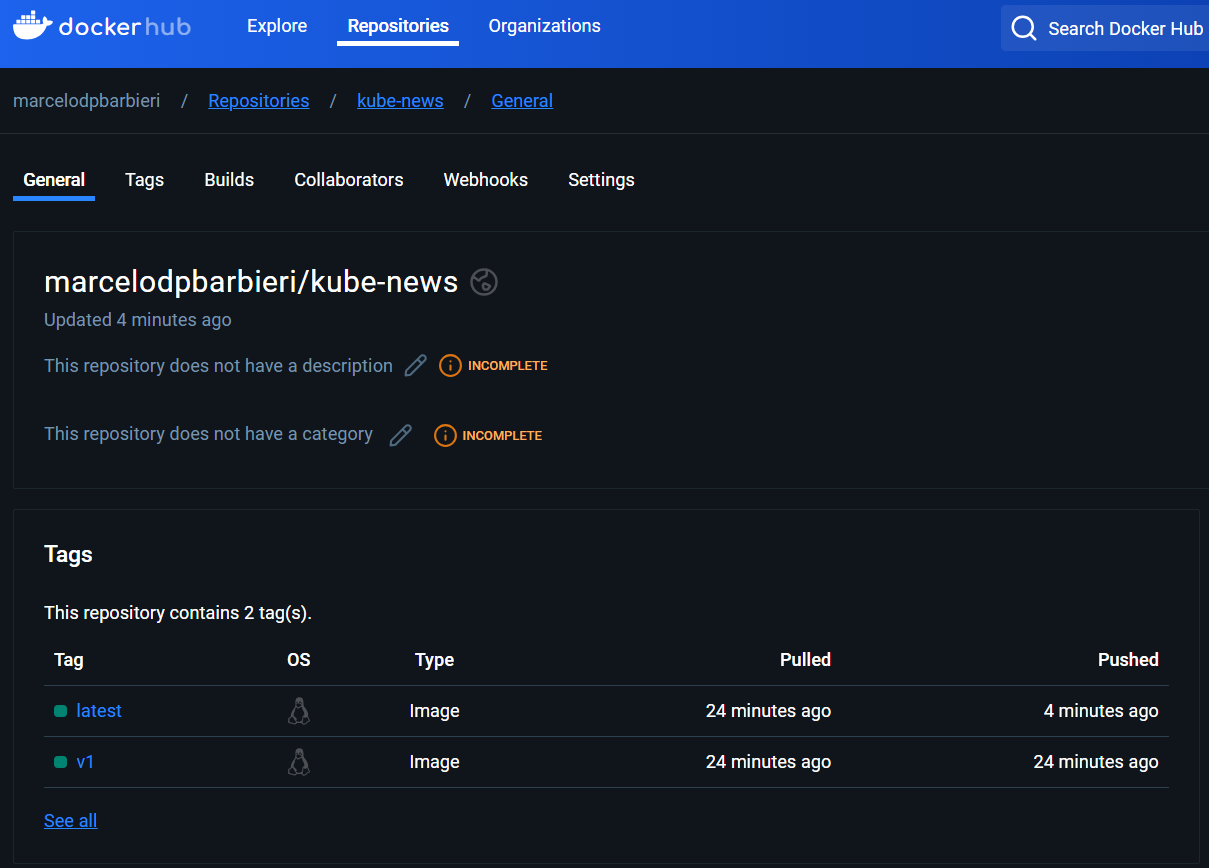
Task: Edit repository category pencil icon
Action: [x=400, y=435]
